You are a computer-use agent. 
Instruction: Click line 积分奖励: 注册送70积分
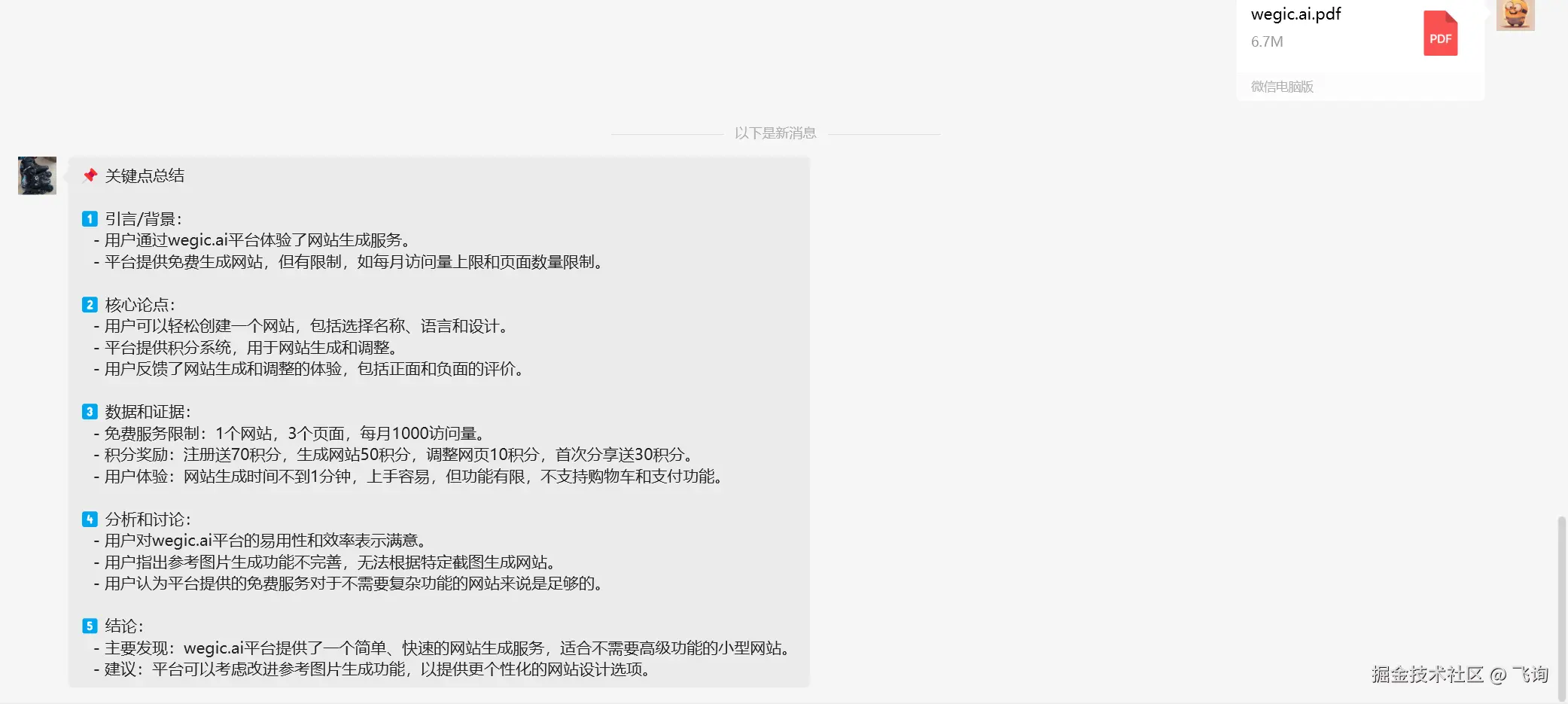pos(395,455)
